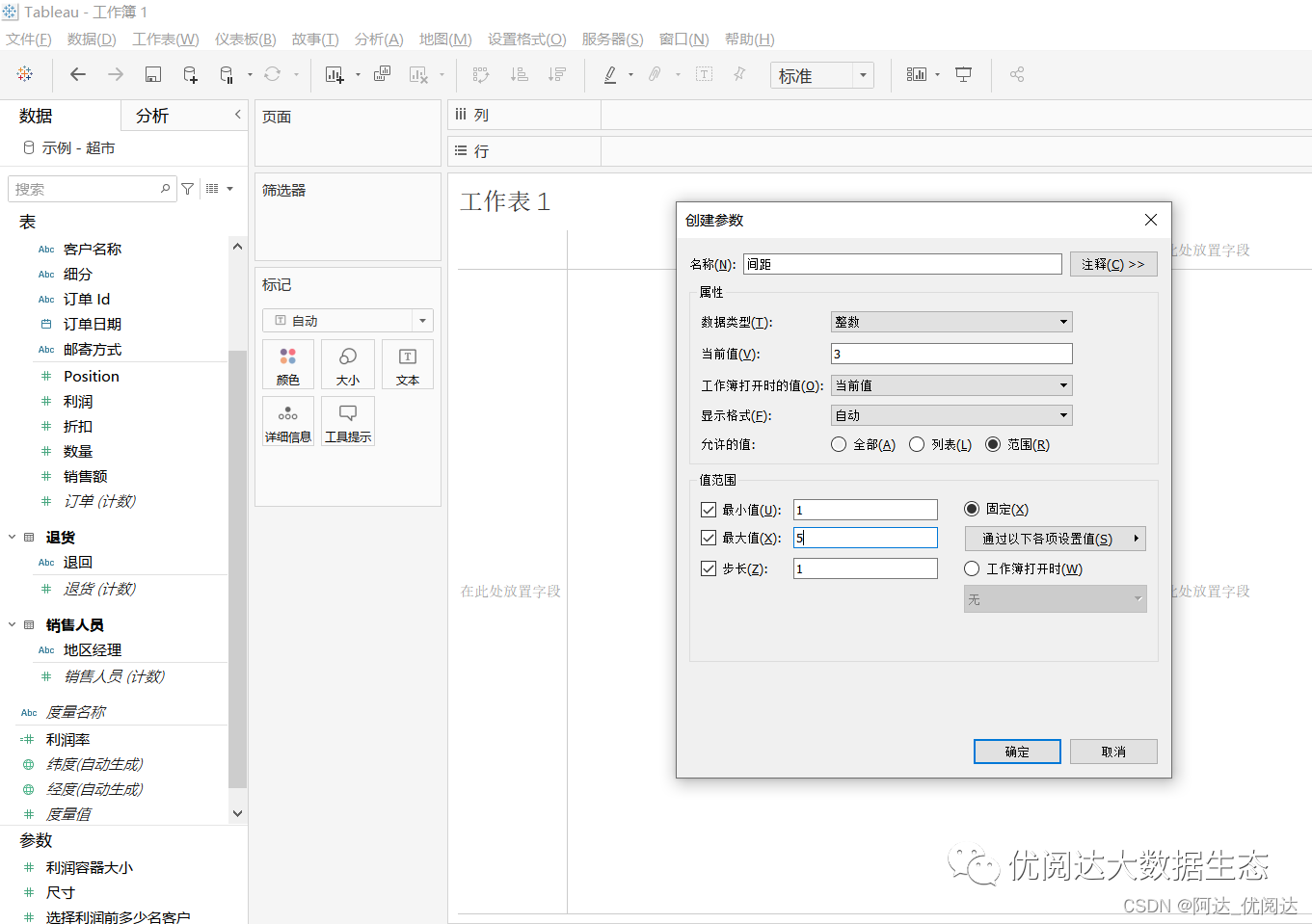This screenshot has width=1312, height=924.
Task: Open the 文件 menu
Action: [29, 39]
